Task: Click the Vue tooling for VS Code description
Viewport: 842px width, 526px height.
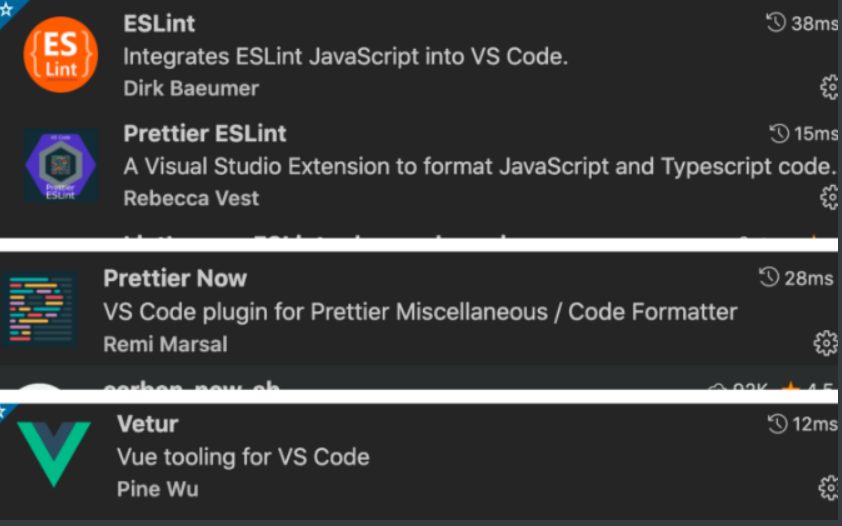Action: [x=243, y=457]
